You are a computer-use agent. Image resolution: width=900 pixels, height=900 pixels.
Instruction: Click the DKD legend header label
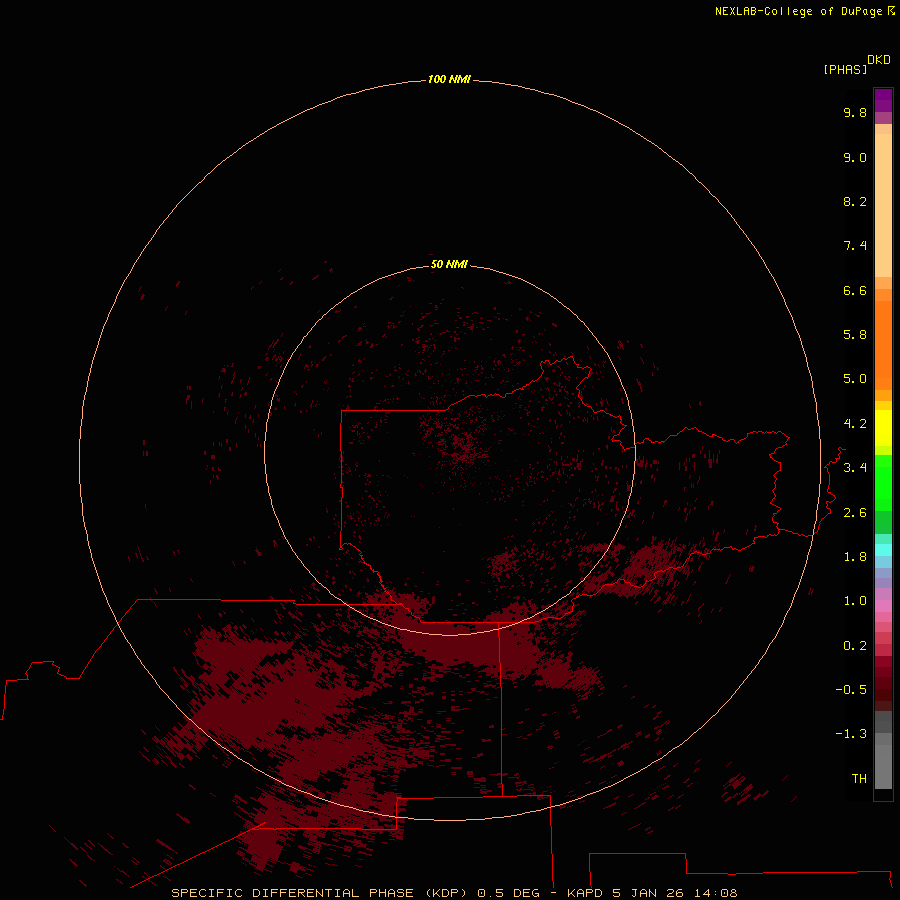point(879,60)
